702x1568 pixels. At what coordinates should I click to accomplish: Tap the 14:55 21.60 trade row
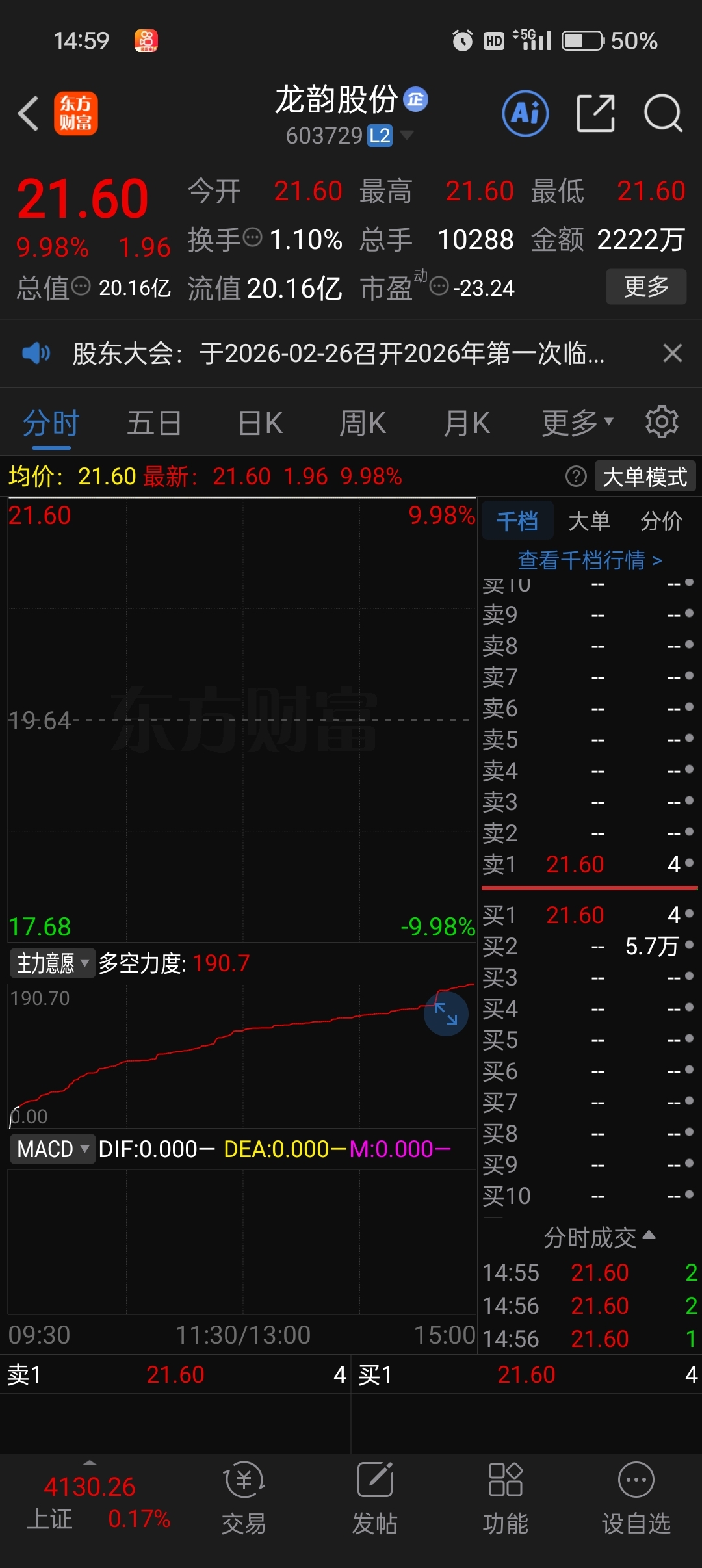[590, 1272]
